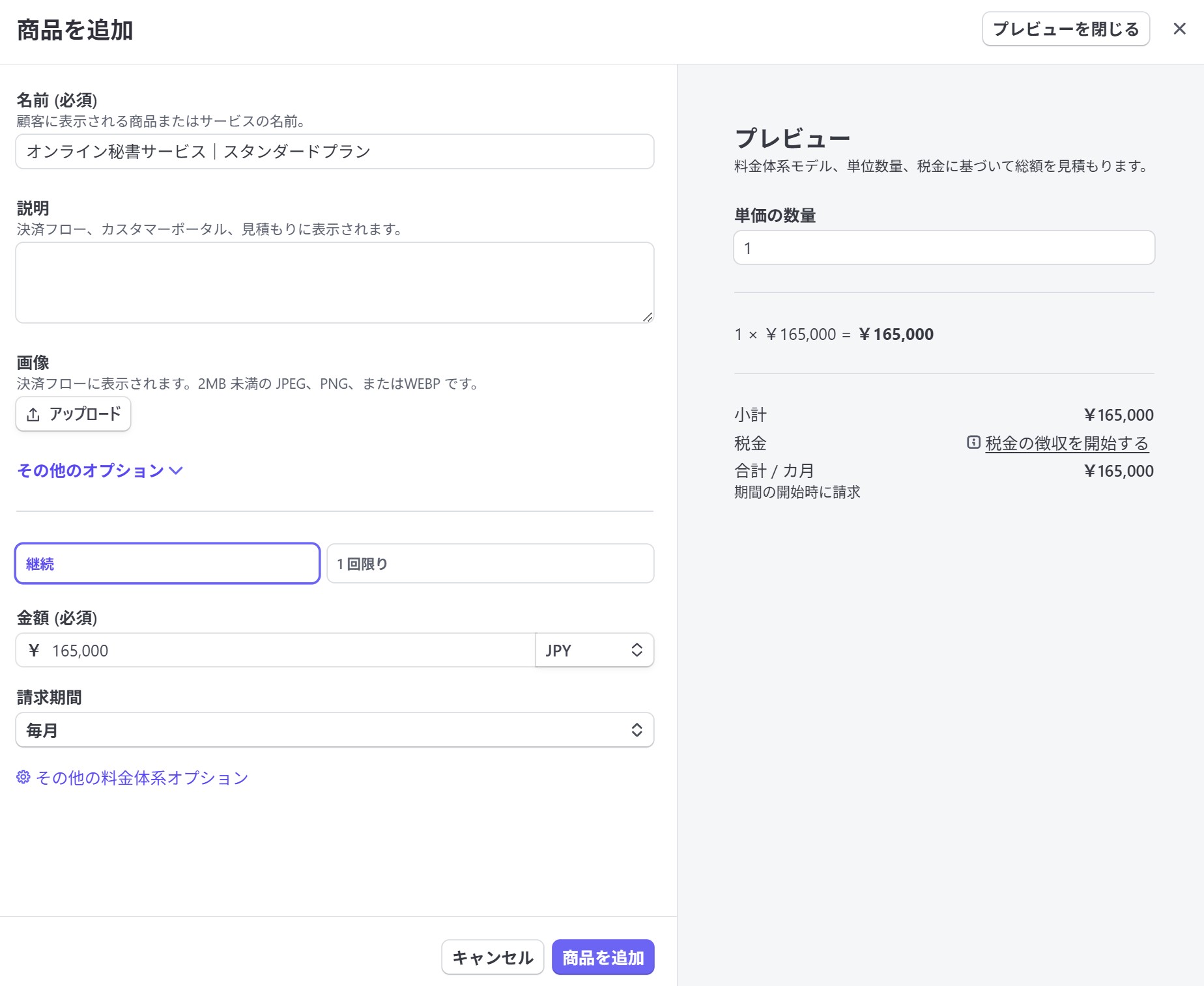Click the chevron beside その他のオプション
Viewport: 1204px width, 986px height.
(x=176, y=470)
